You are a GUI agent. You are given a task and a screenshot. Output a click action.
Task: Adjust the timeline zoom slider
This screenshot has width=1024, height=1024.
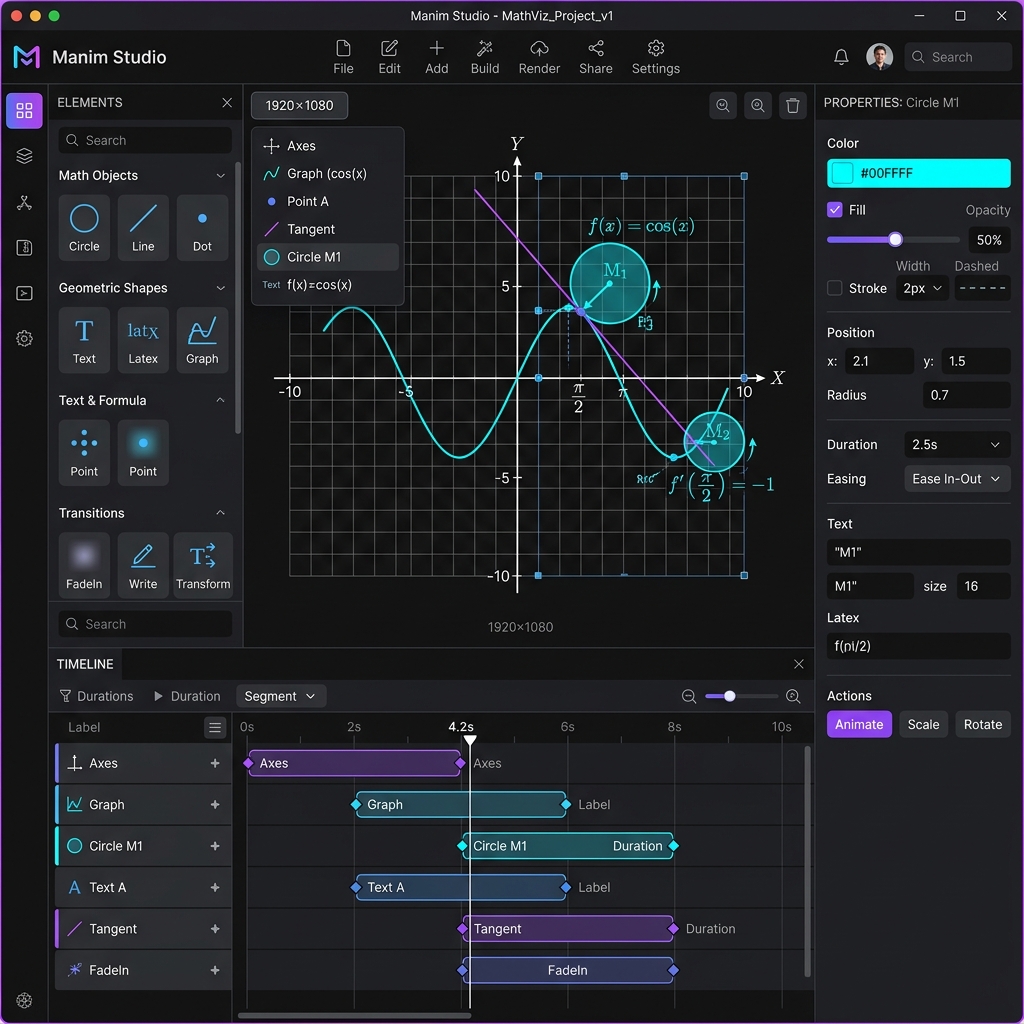coord(741,696)
